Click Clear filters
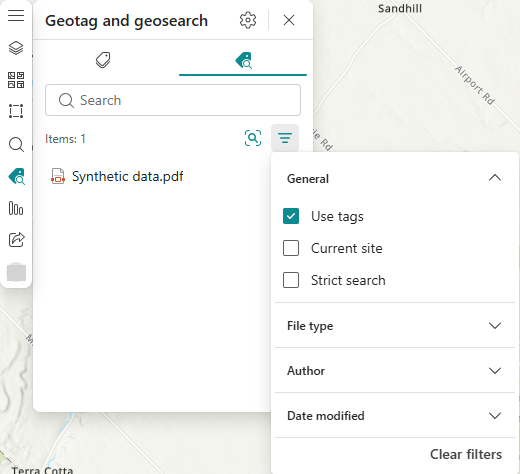This screenshot has height=474, width=520. coord(466,454)
